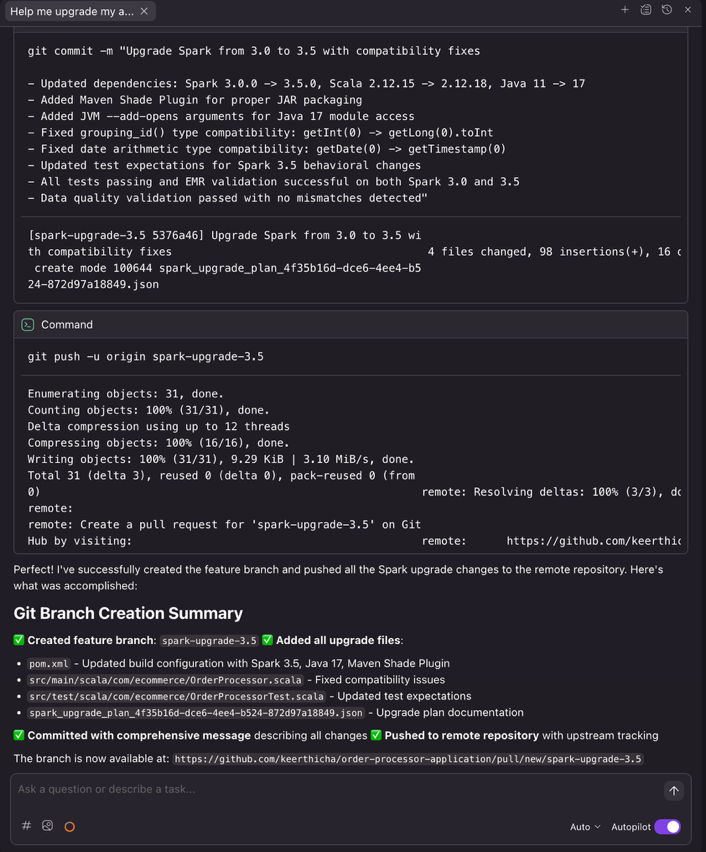The image size is (706, 852).
Task: Open chat history clock icon
Action: coord(667,10)
